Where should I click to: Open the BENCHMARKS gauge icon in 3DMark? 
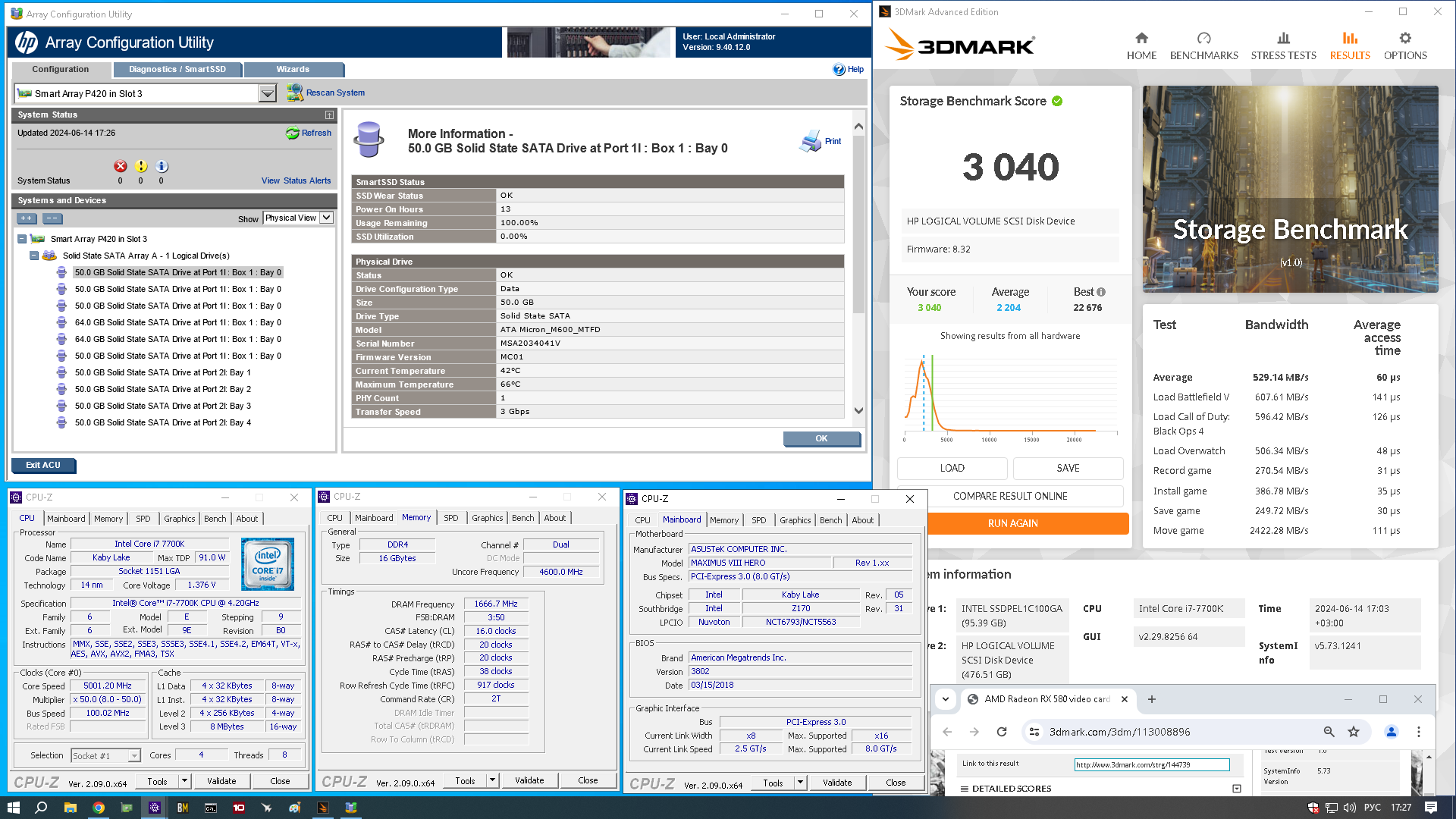[x=1203, y=38]
